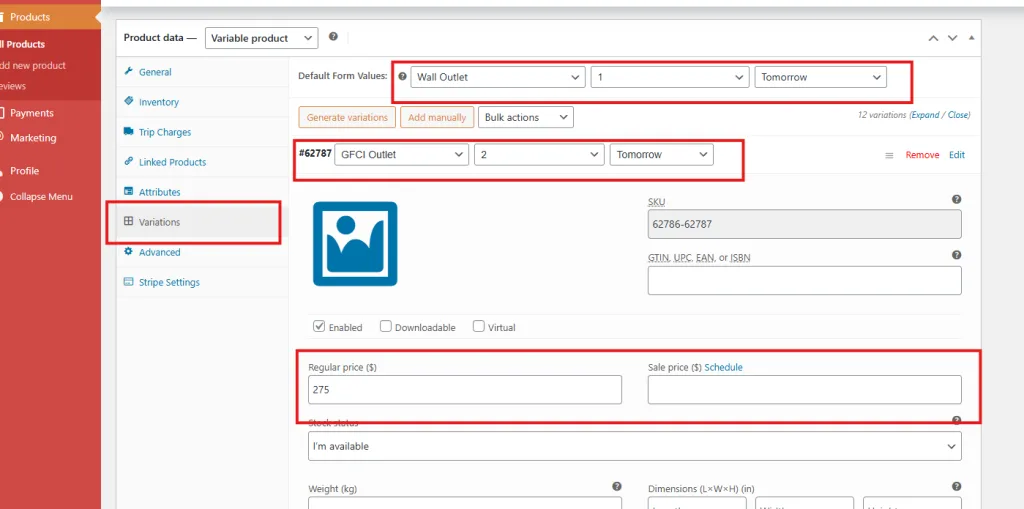Open the Bulk actions dropdown
Viewport: 1024px width, 509px height.
[525, 117]
